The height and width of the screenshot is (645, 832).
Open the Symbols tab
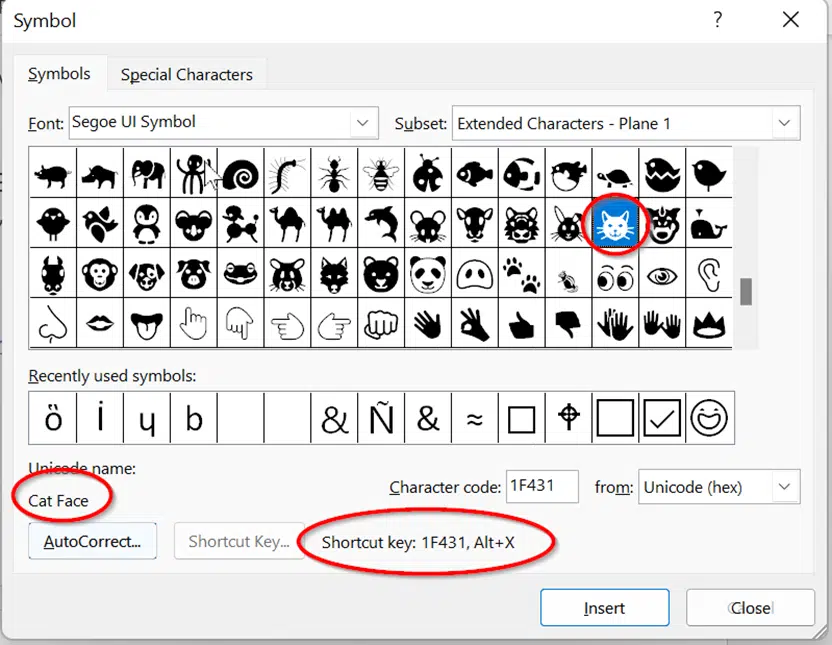pos(59,74)
